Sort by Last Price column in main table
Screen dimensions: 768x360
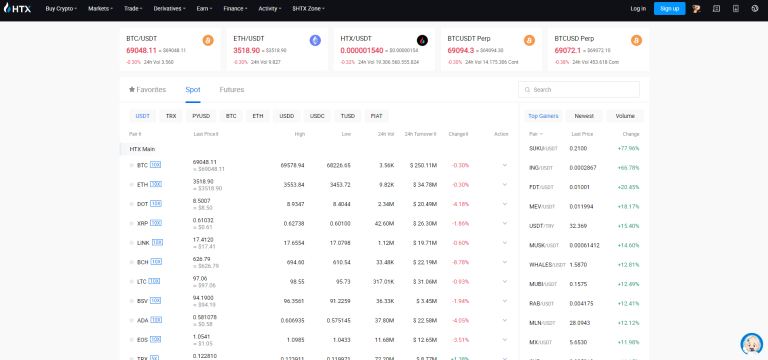[206, 134]
